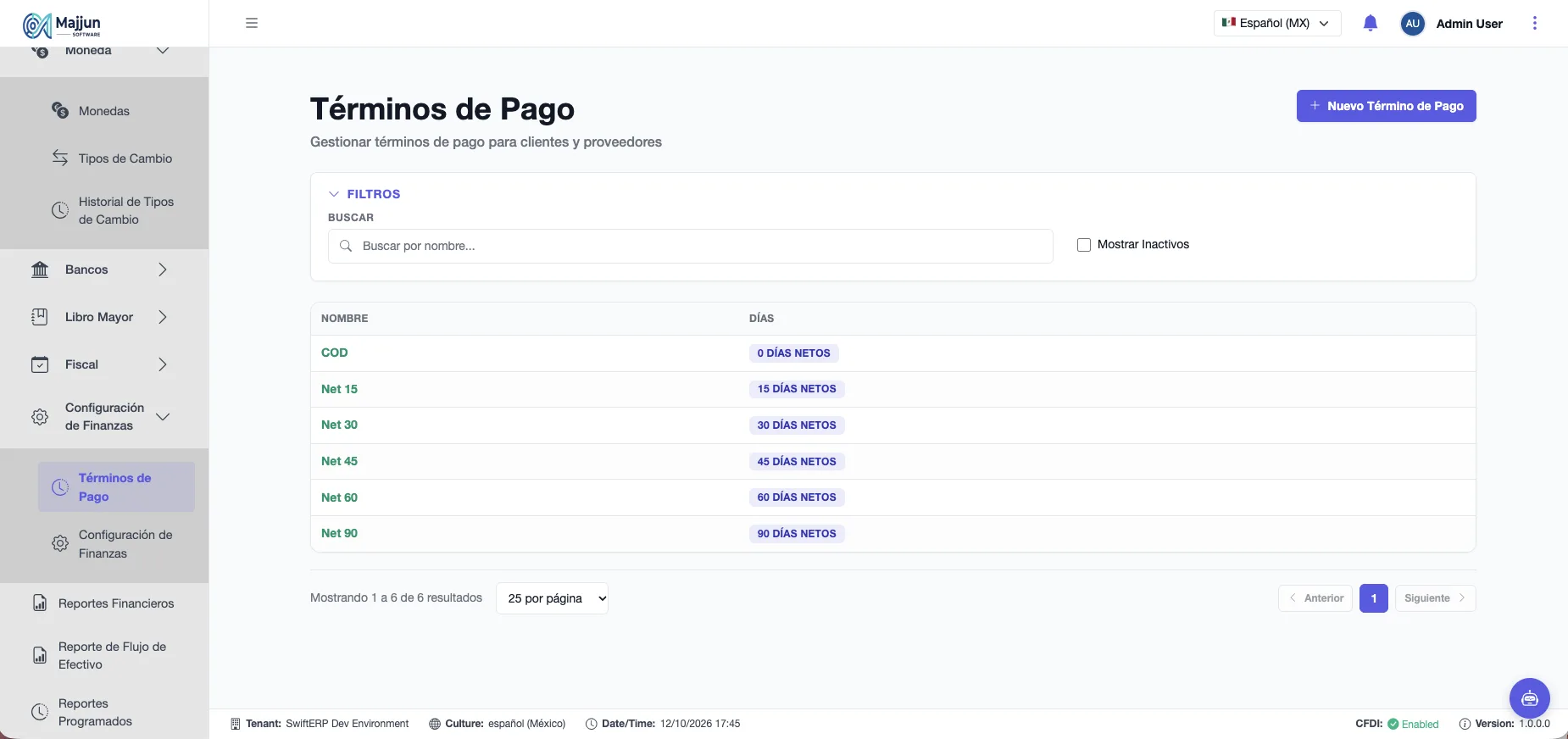
Task: Open the Español (MX) language dropdown
Action: tap(1277, 23)
